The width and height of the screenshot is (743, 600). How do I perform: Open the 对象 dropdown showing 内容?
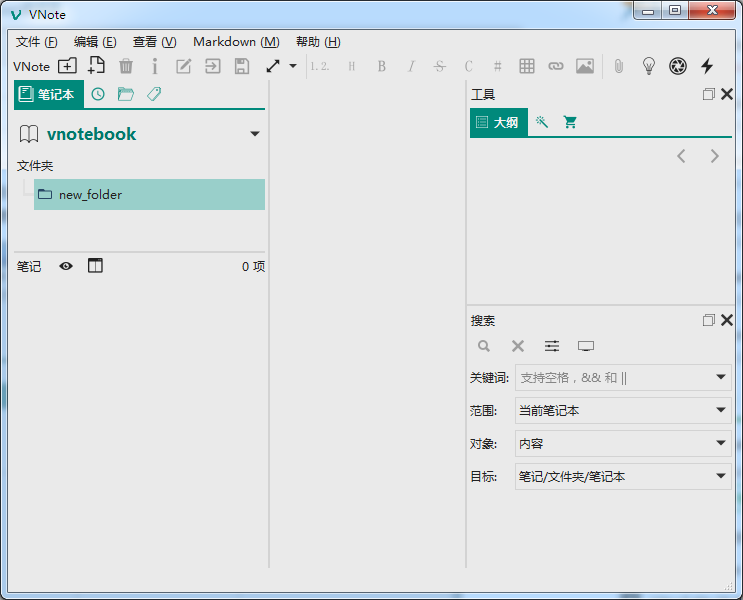[623, 444]
